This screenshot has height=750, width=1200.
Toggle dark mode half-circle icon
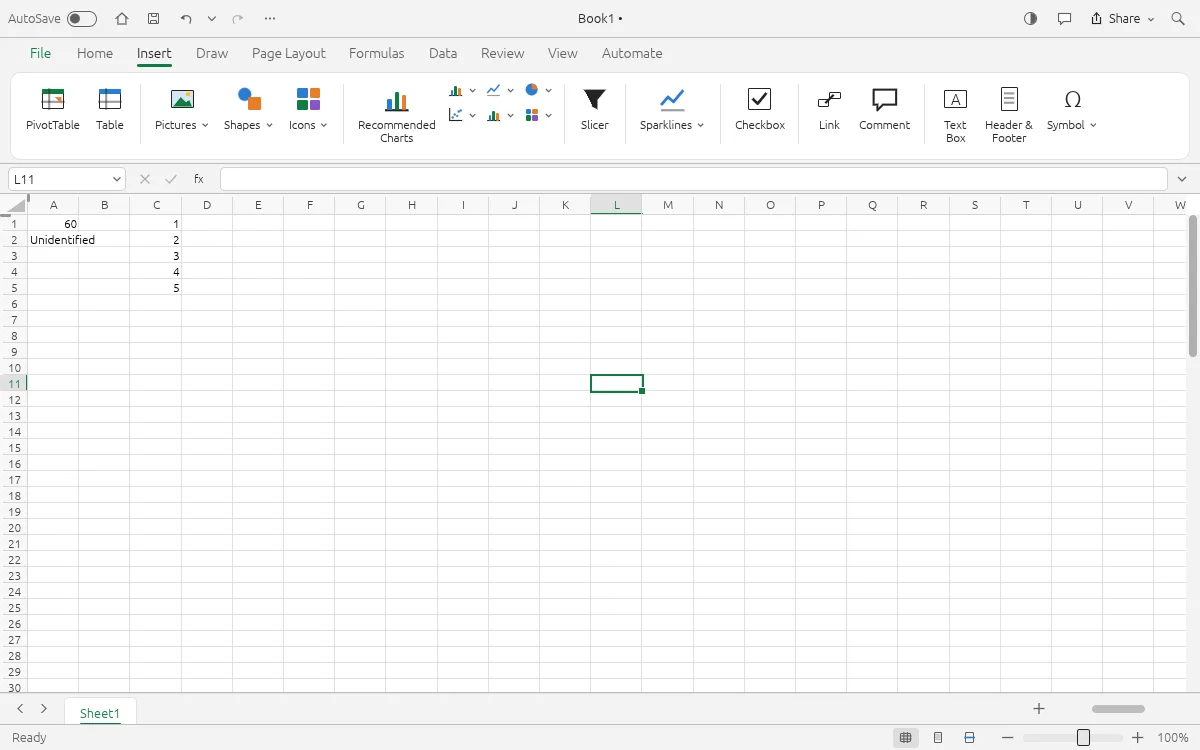tap(1031, 19)
